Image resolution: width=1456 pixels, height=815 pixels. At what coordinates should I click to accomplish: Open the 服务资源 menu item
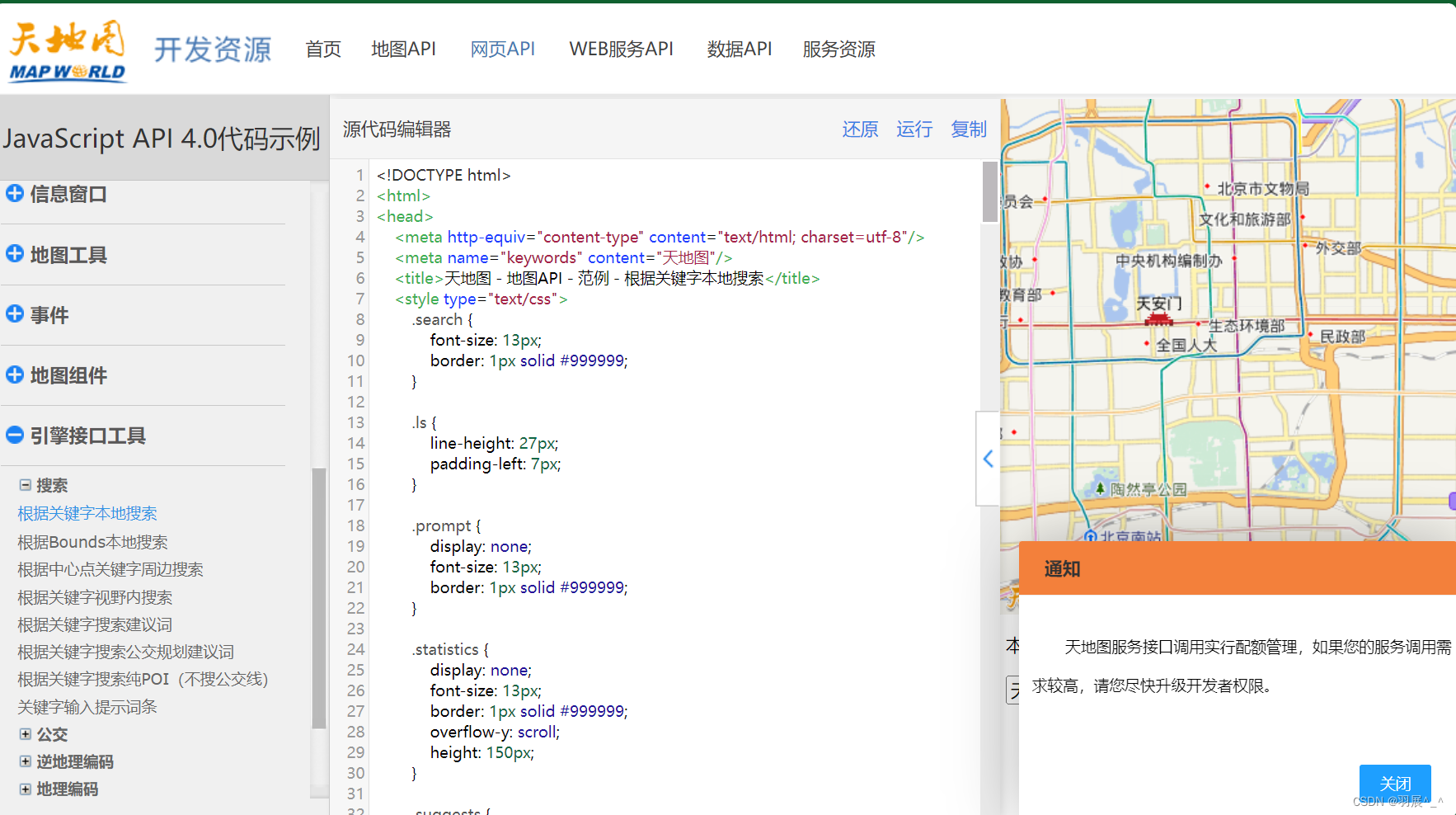coord(839,49)
